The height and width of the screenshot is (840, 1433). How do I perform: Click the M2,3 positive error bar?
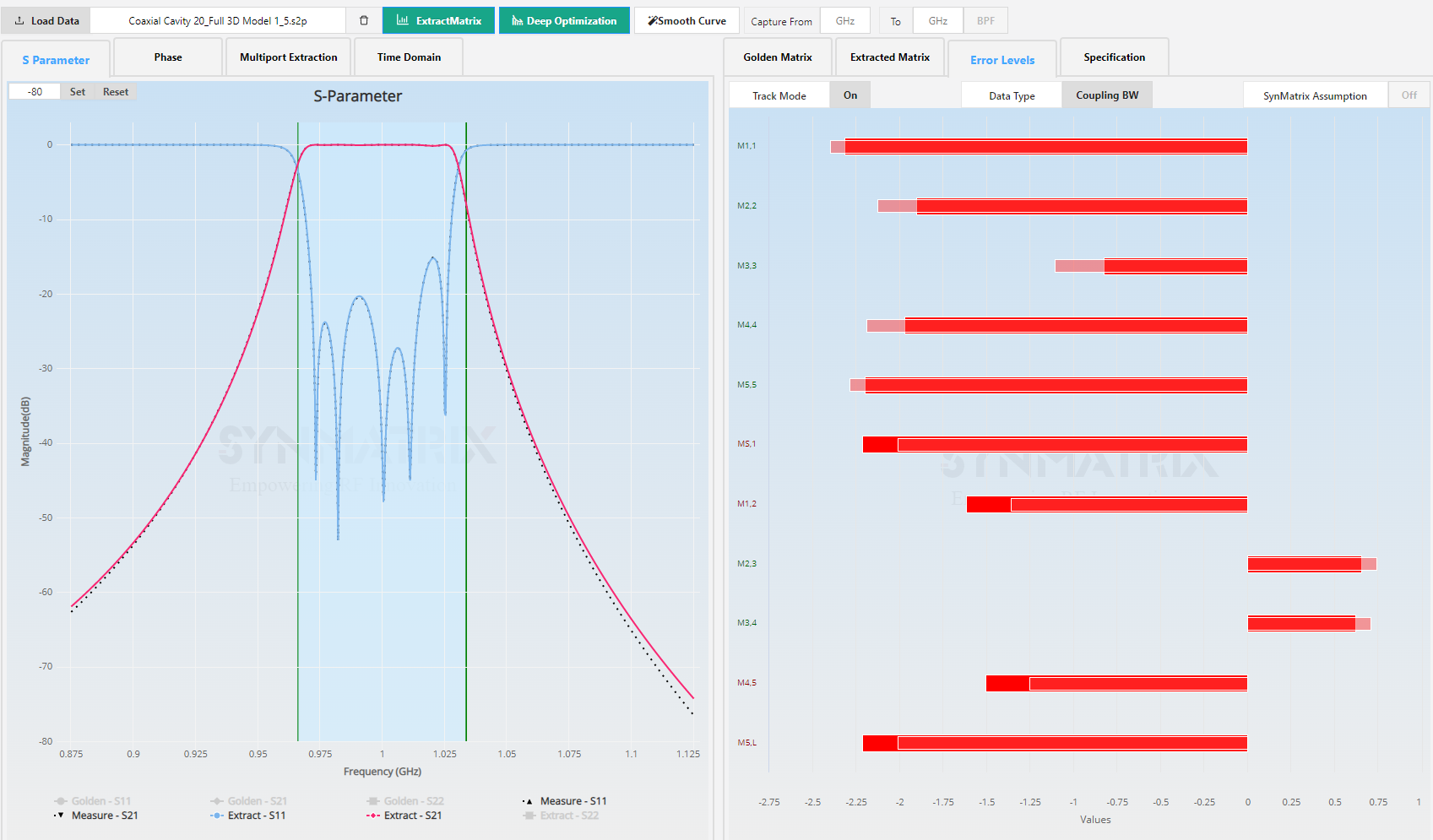pos(1312,564)
